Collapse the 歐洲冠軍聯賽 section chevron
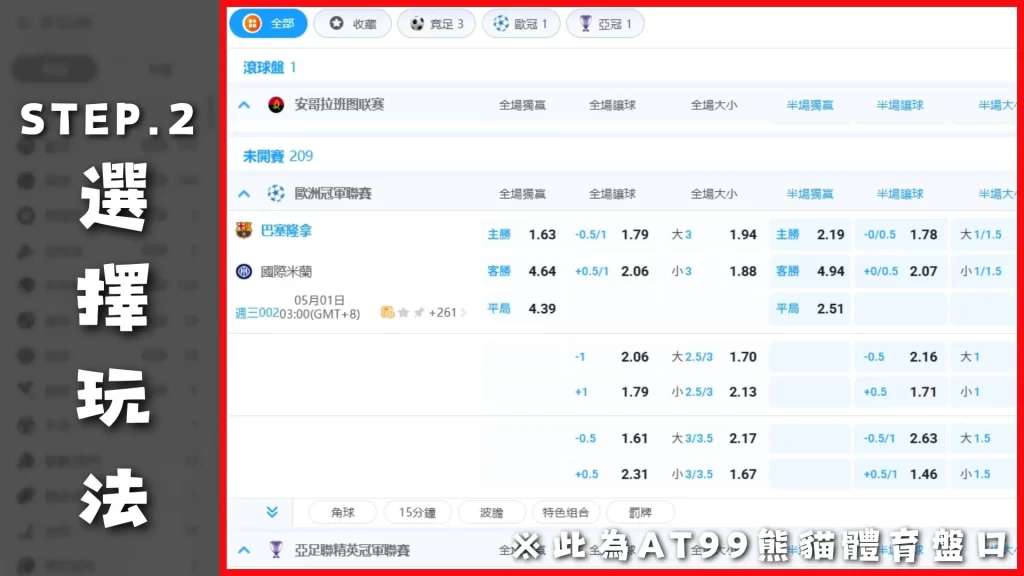 242,193
